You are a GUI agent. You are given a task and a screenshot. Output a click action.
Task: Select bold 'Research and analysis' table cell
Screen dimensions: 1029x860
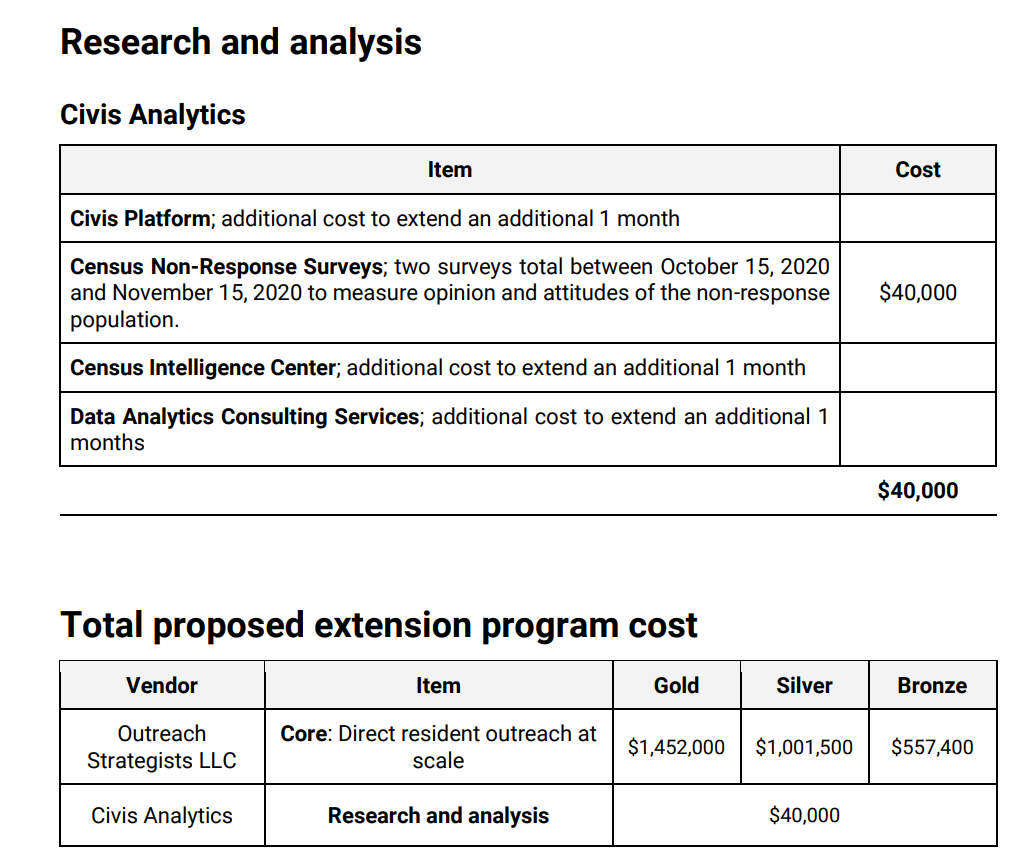[438, 815]
